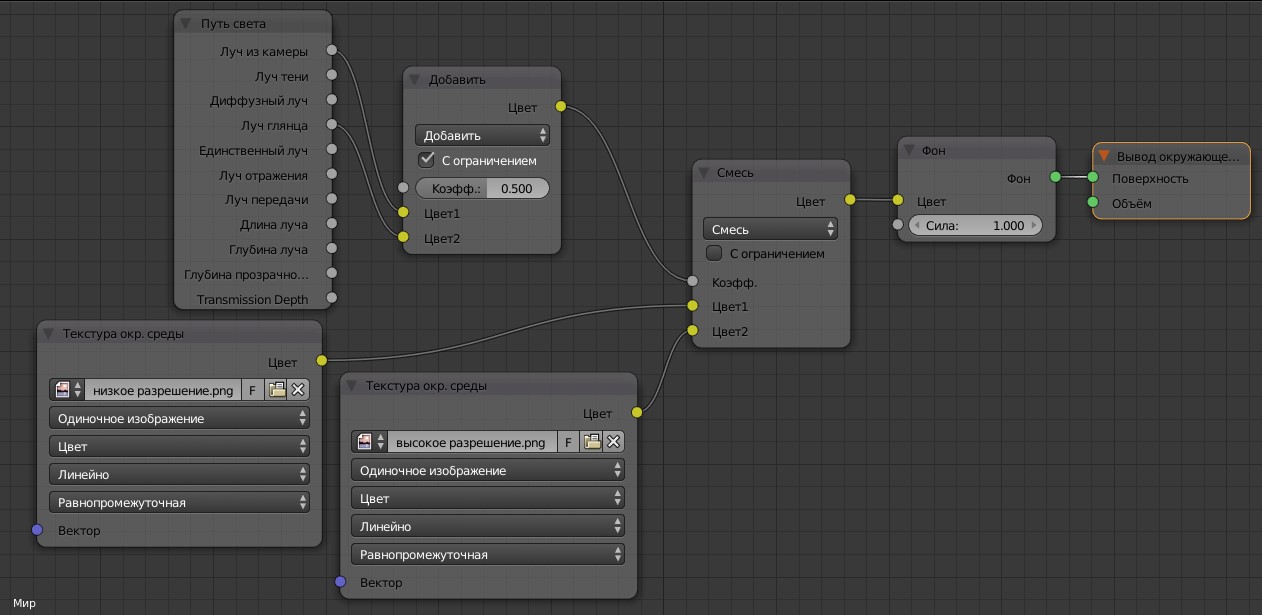The image size is (1262, 615).
Task: Open the Смесь blend type dropdown
Action: click(x=770, y=229)
